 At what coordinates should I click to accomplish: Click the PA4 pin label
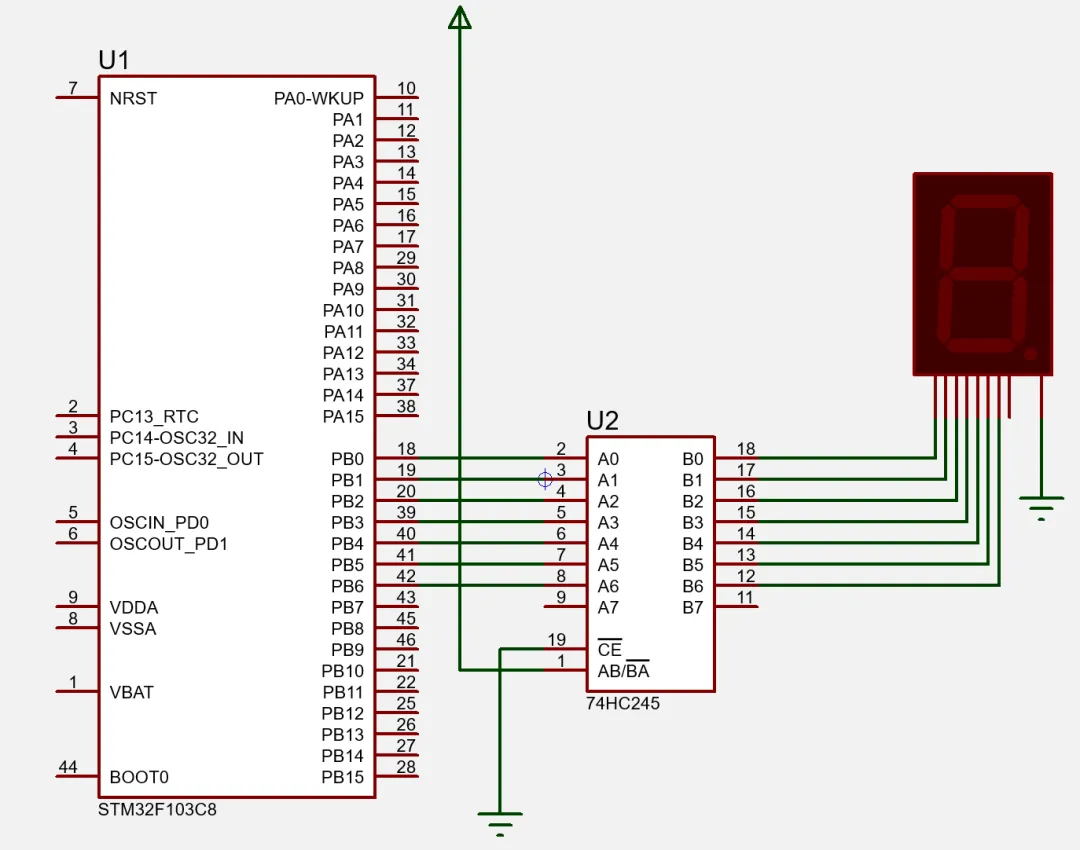click(348, 183)
